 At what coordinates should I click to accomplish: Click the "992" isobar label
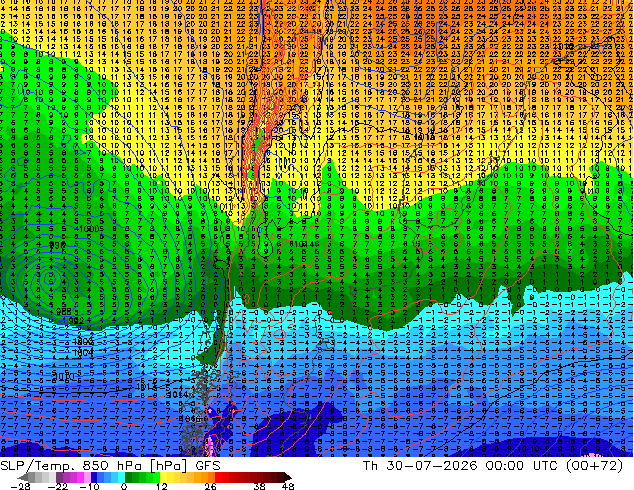pos(76,320)
